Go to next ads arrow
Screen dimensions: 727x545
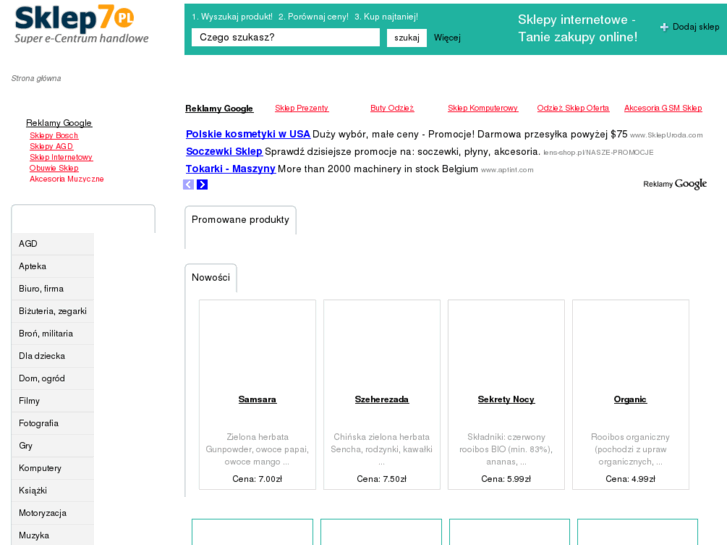pos(202,185)
